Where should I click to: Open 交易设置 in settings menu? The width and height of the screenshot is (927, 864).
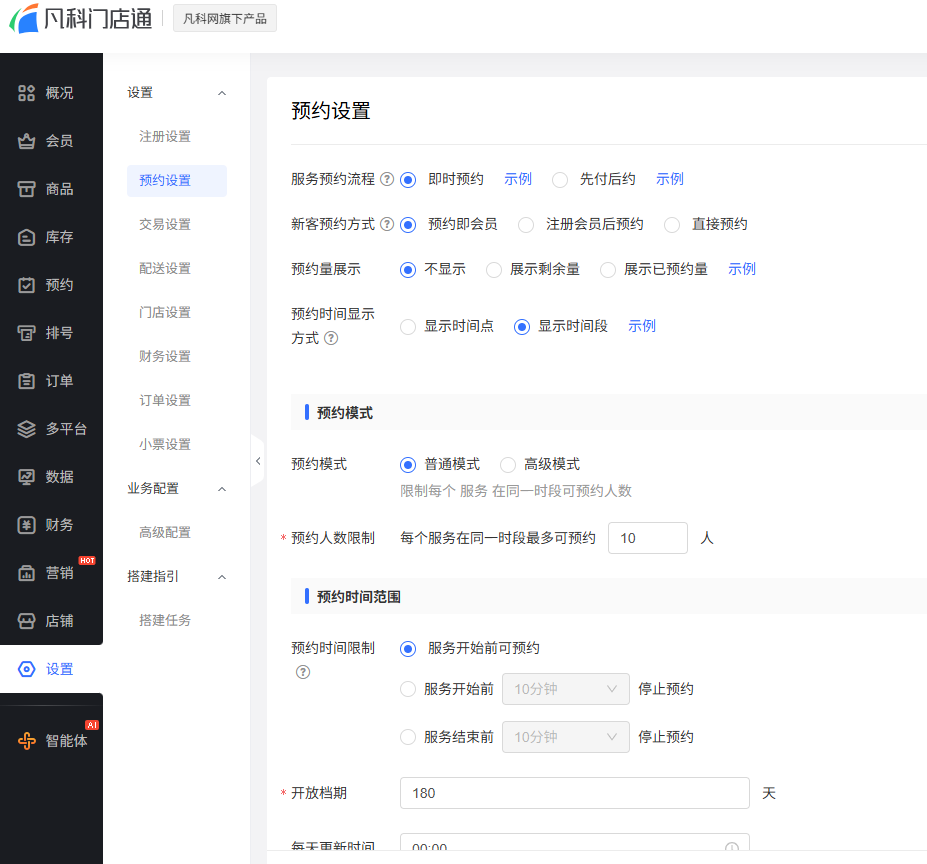(165, 225)
